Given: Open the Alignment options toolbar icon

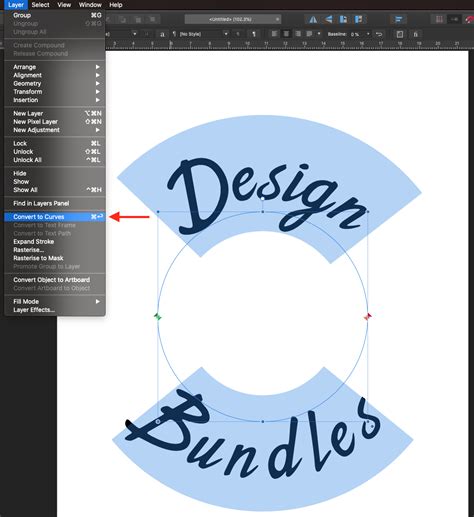Looking at the screenshot, I should 399,19.
